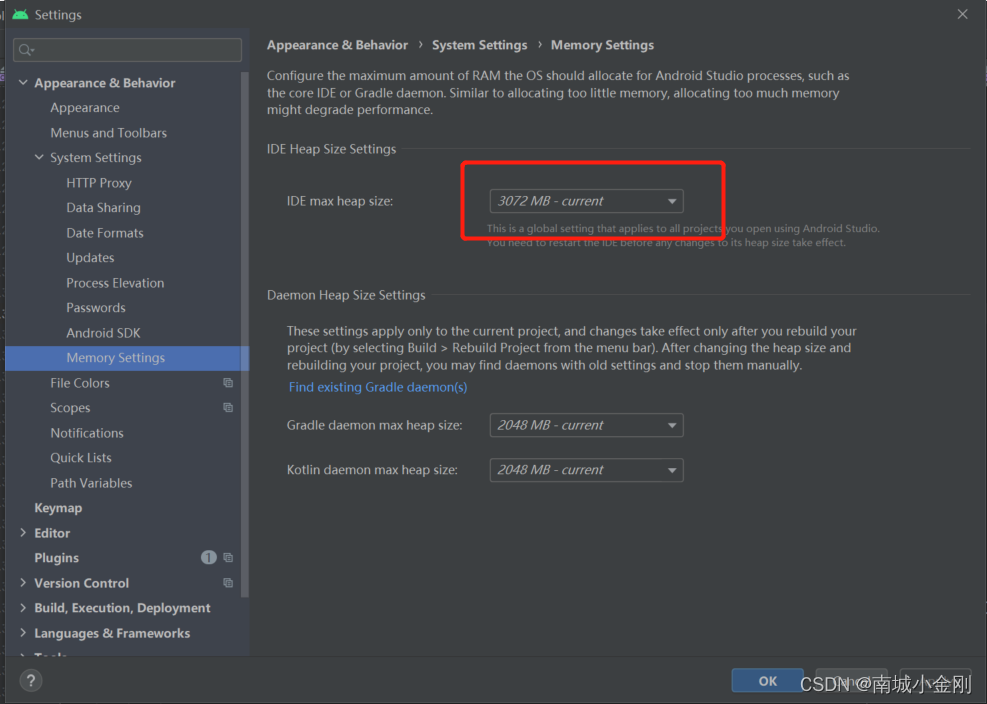This screenshot has width=987, height=704.
Task: Select the highlighted Memory Settings item
Action: tap(127, 358)
